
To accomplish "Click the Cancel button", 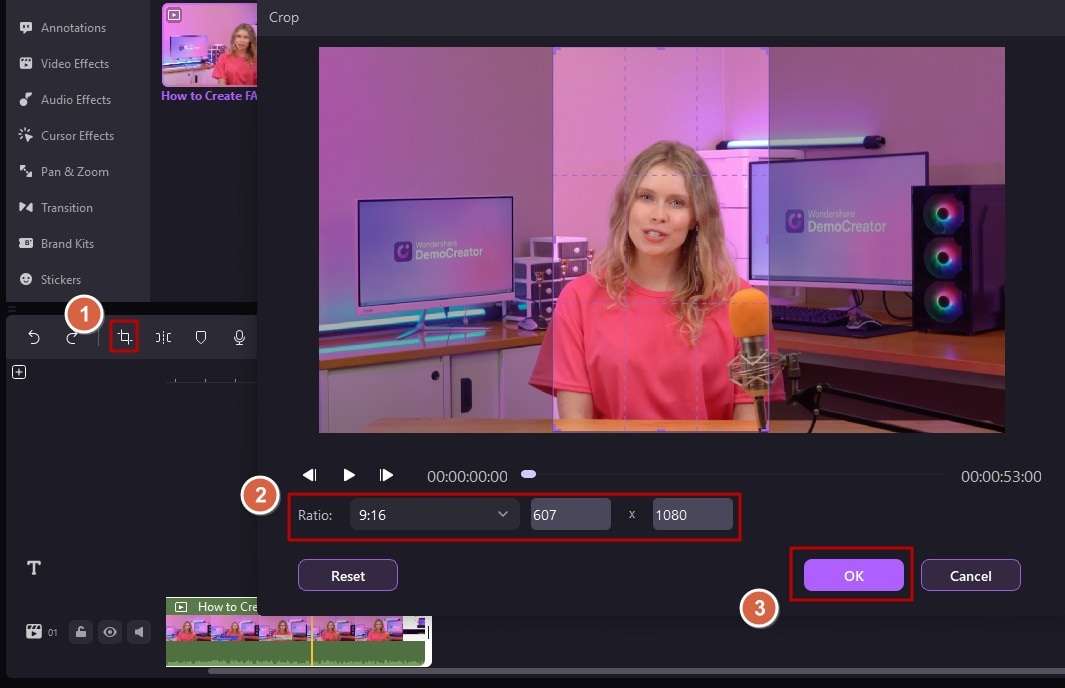I will click(x=971, y=575).
